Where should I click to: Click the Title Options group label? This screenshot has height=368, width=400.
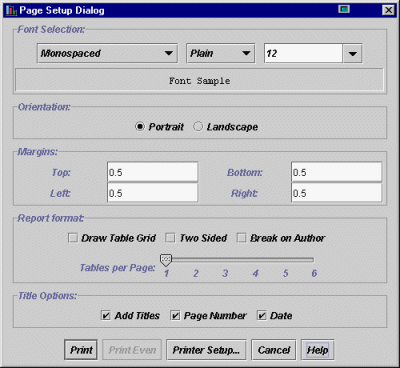tap(47, 296)
